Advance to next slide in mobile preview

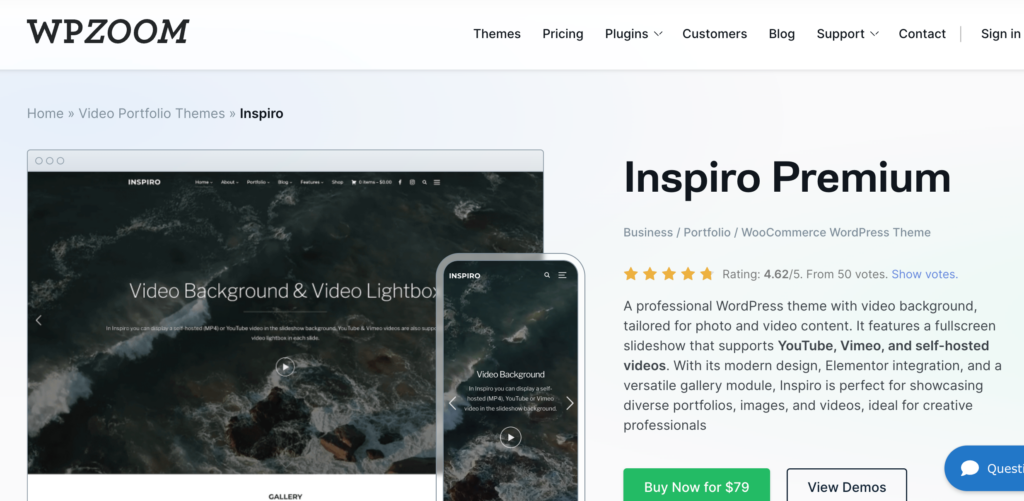[569, 403]
